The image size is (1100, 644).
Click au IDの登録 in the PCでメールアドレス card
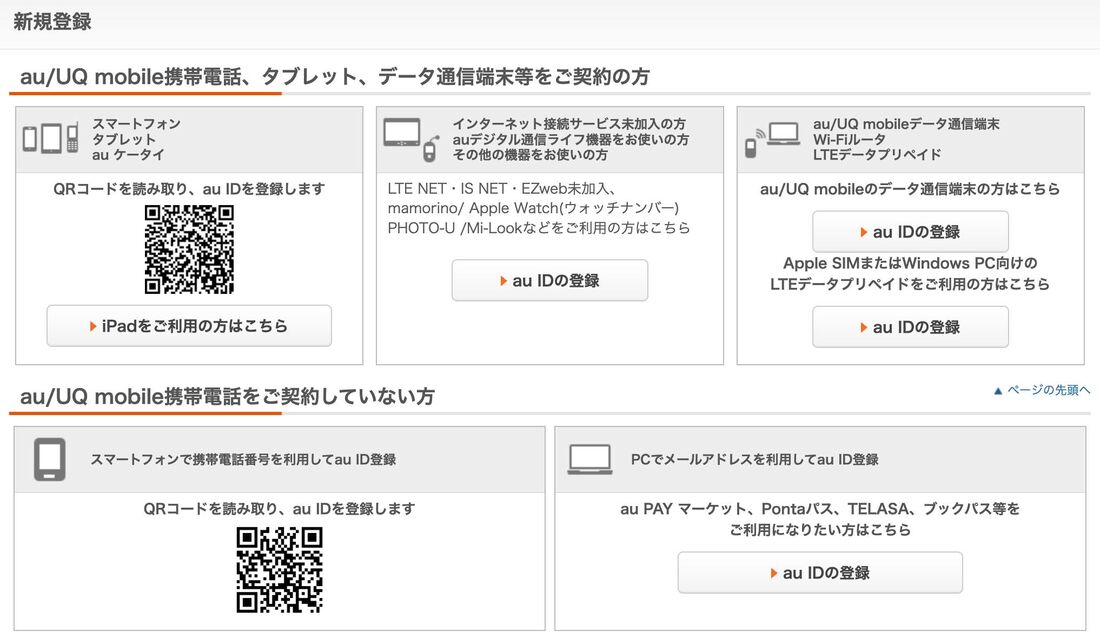tap(820, 572)
